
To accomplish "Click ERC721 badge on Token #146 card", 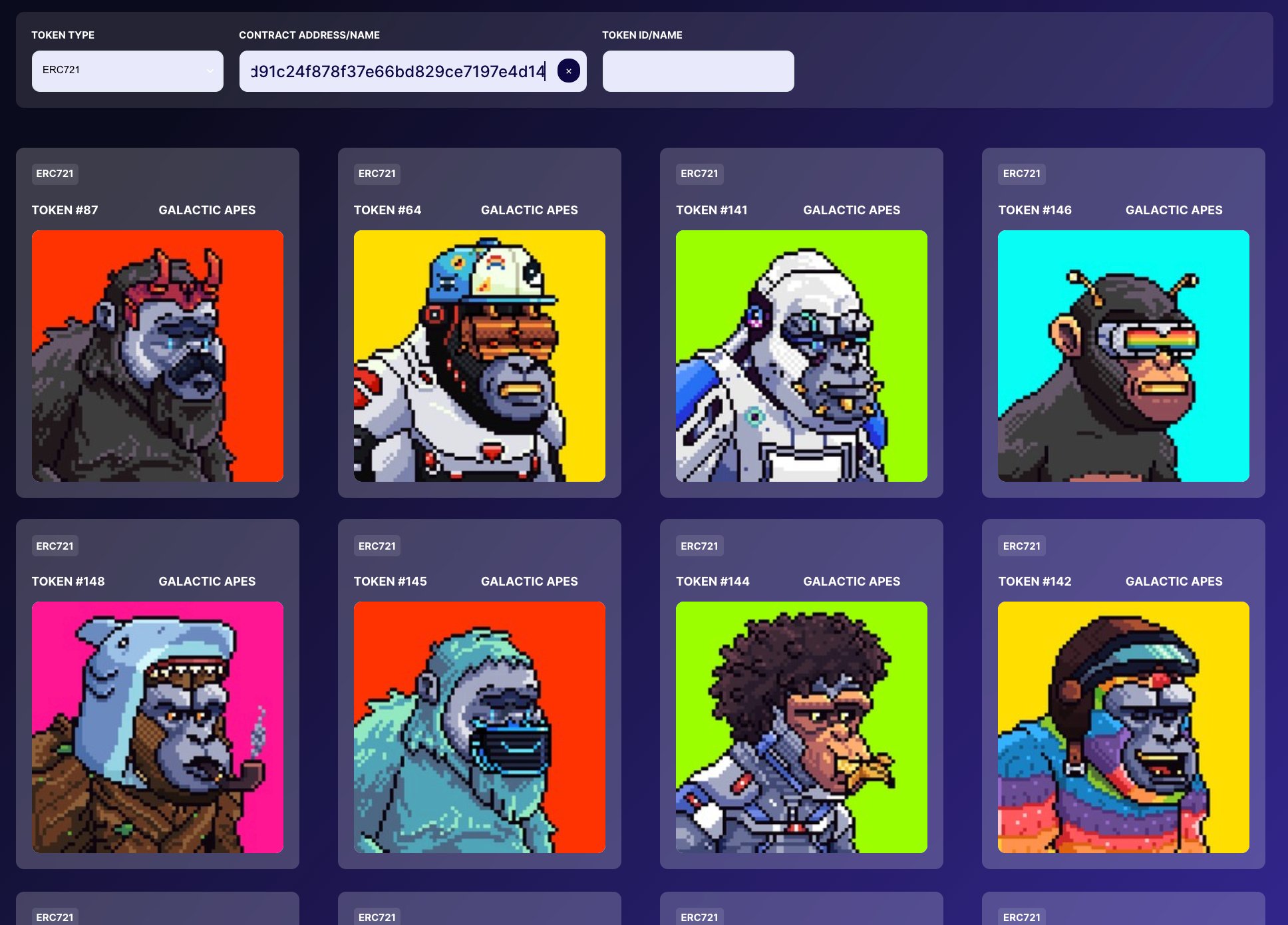I will coord(1021,174).
